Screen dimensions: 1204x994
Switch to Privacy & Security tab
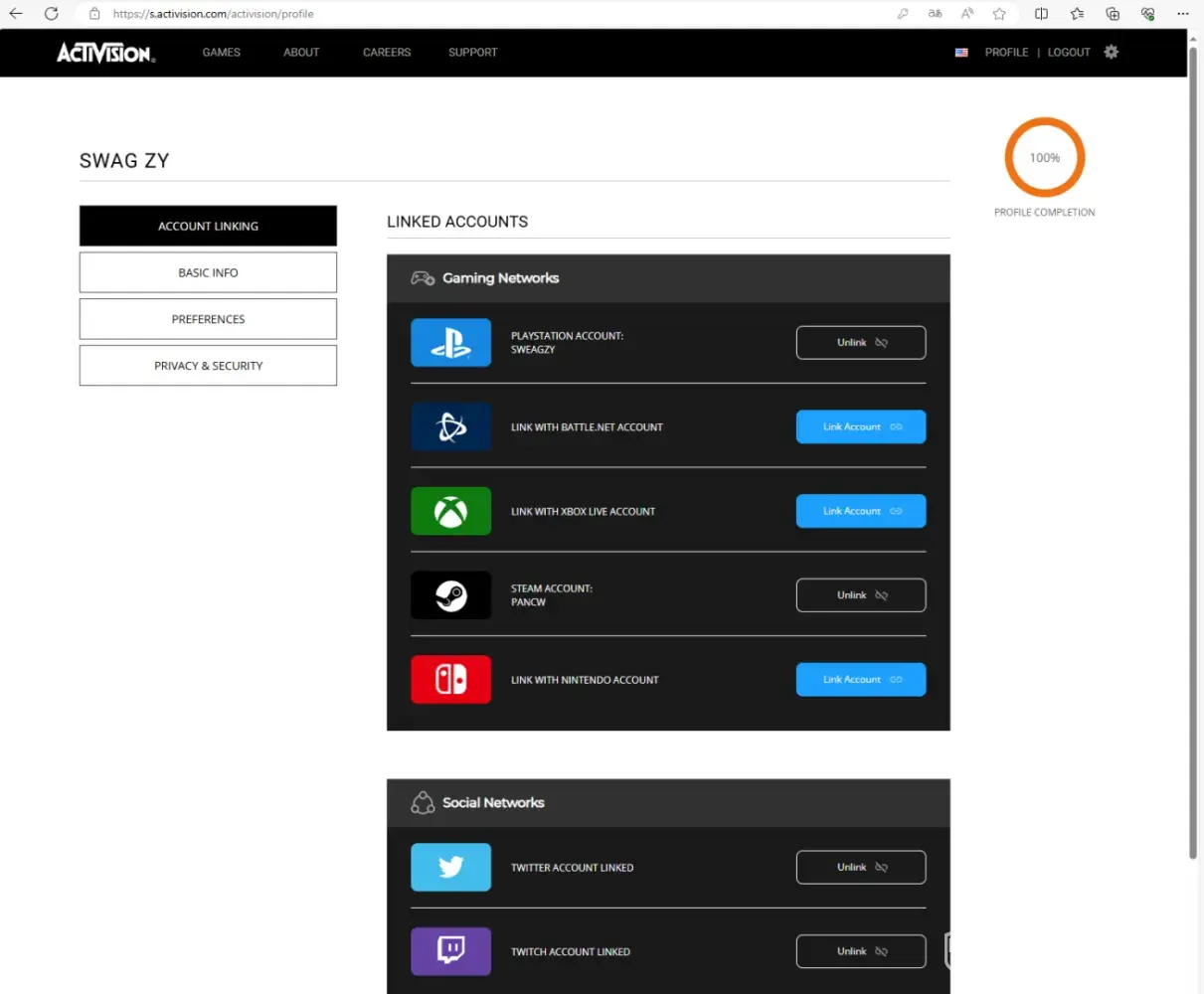point(208,366)
